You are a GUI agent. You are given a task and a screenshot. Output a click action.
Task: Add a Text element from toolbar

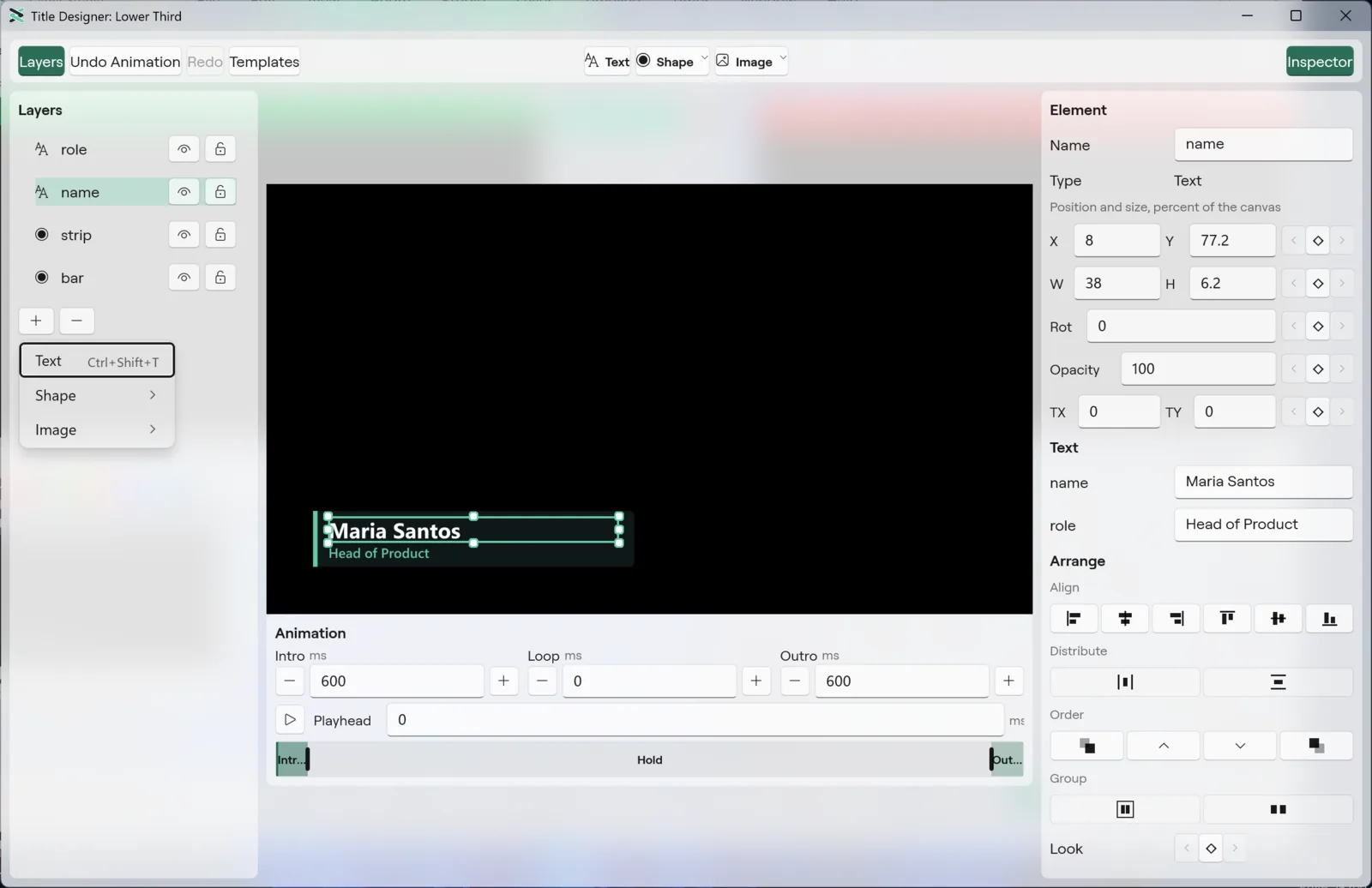coord(607,62)
